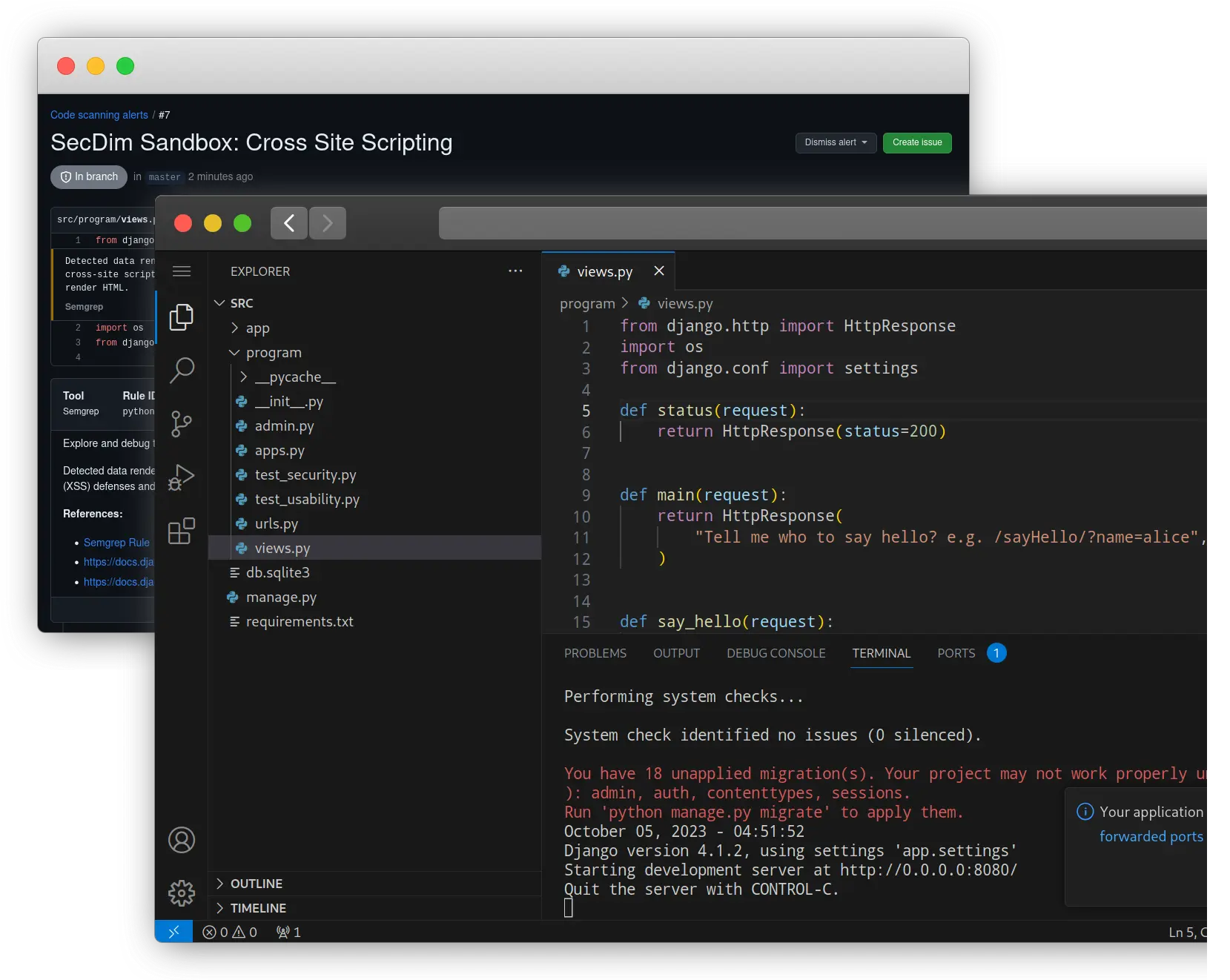The image size is (1230, 980).
Task: Click the Create issue button
Action: [916, 142]
